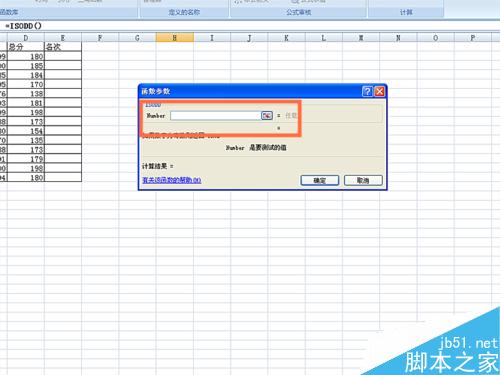This screenshot has width=500, height=375.
Task: Select the 名次 header cell
Action: pos(63,47)
